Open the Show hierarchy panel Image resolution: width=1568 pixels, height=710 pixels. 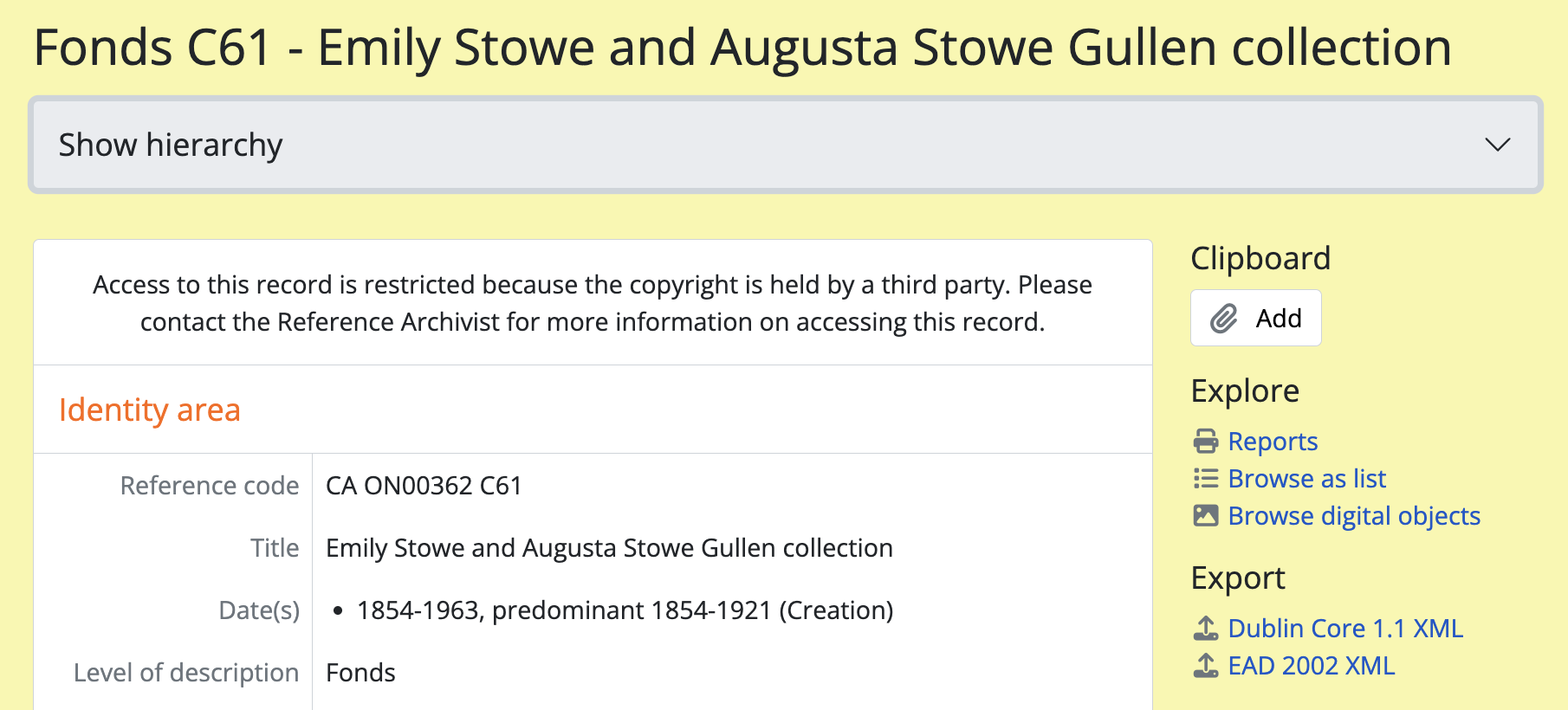(x=171, y=145)
